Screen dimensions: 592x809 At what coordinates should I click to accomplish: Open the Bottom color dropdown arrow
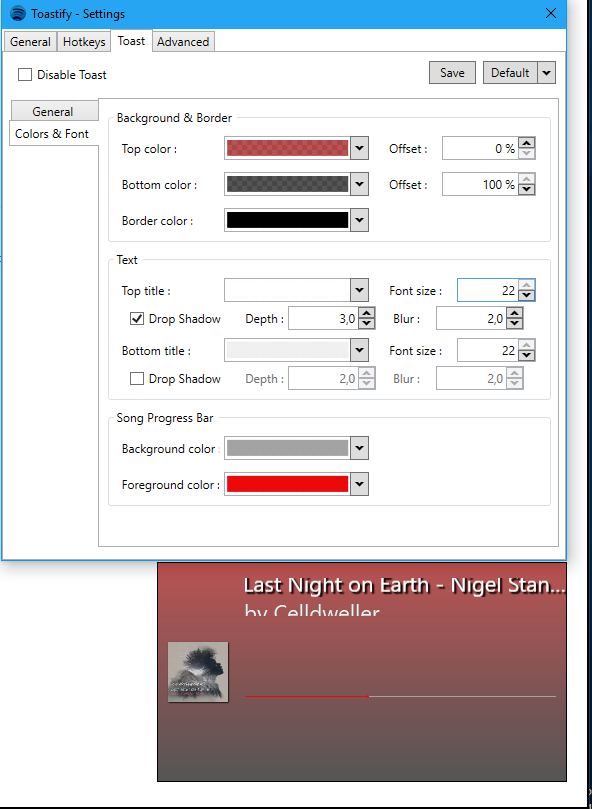point(359,185)
